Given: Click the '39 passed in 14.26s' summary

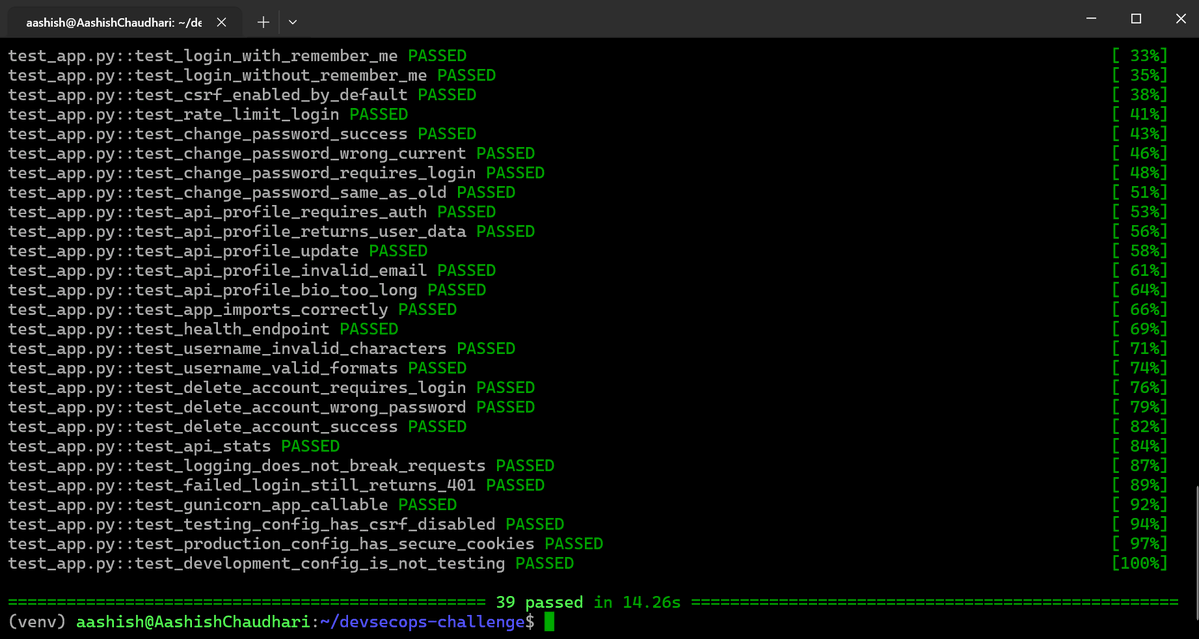Looking at the screenshot, I should (588, 602).
